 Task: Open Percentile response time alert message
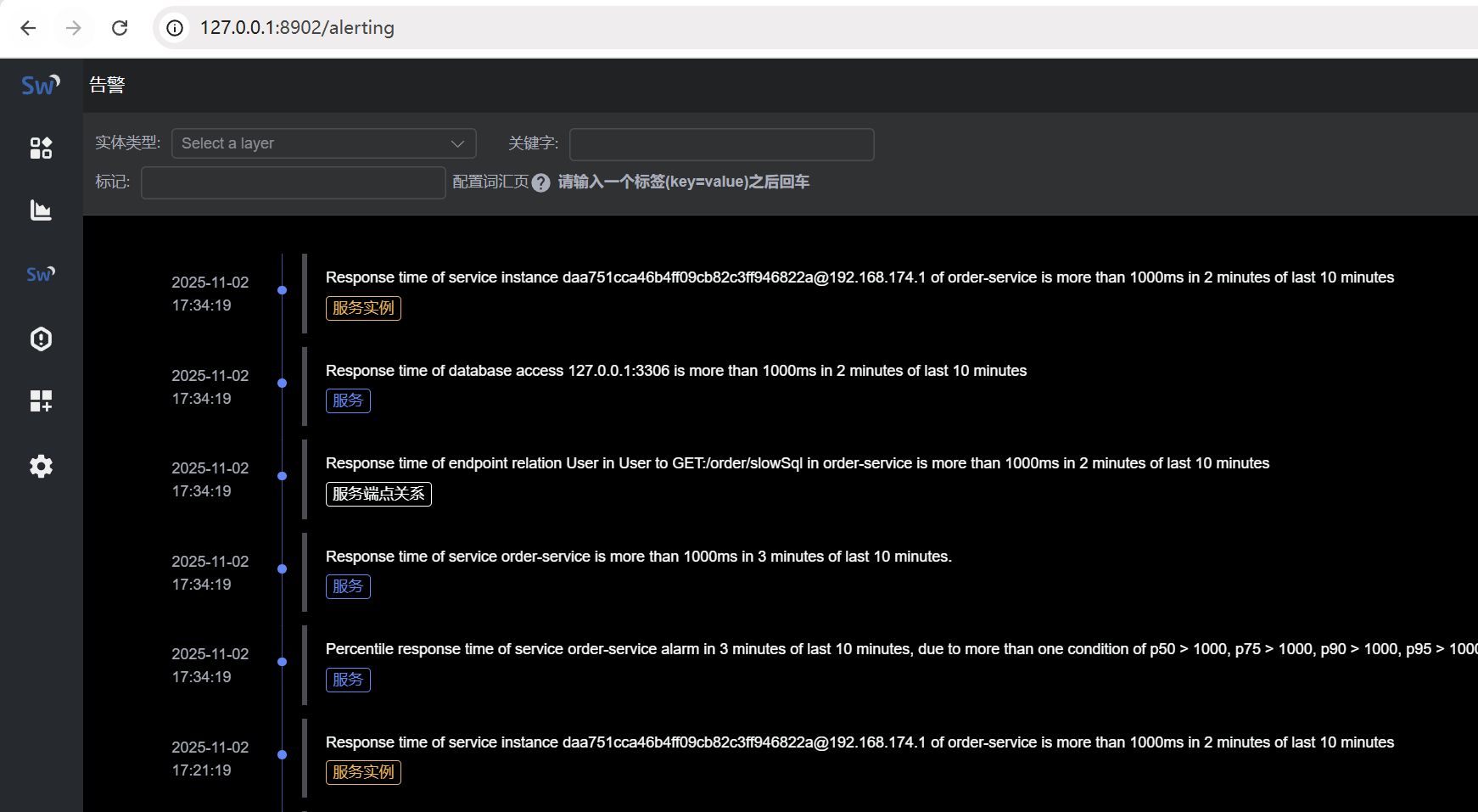point(902,649)
